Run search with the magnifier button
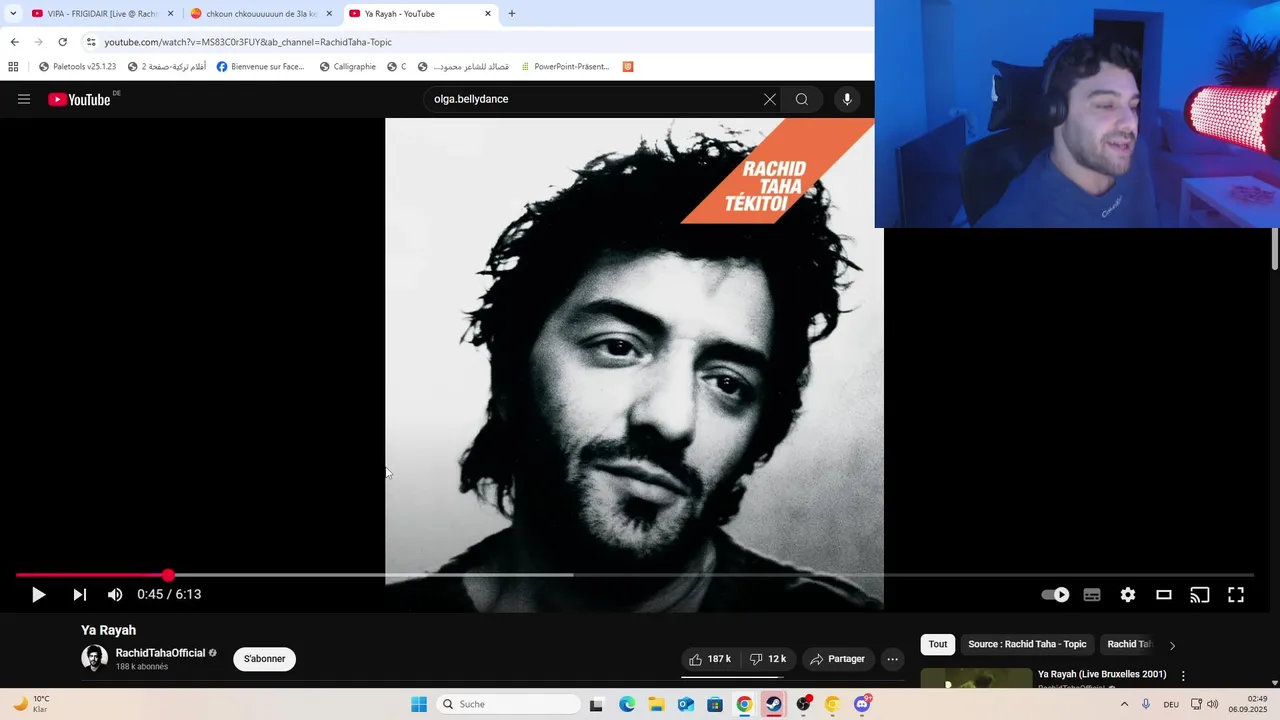This screenshot has width=1280, height=720. (x=801, y=99)
